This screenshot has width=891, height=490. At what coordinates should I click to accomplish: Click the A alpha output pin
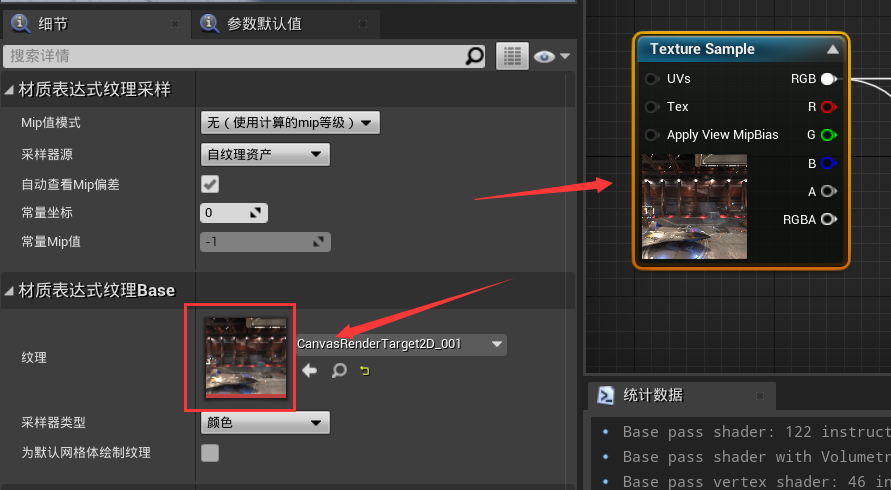click(x=828, y=191)
